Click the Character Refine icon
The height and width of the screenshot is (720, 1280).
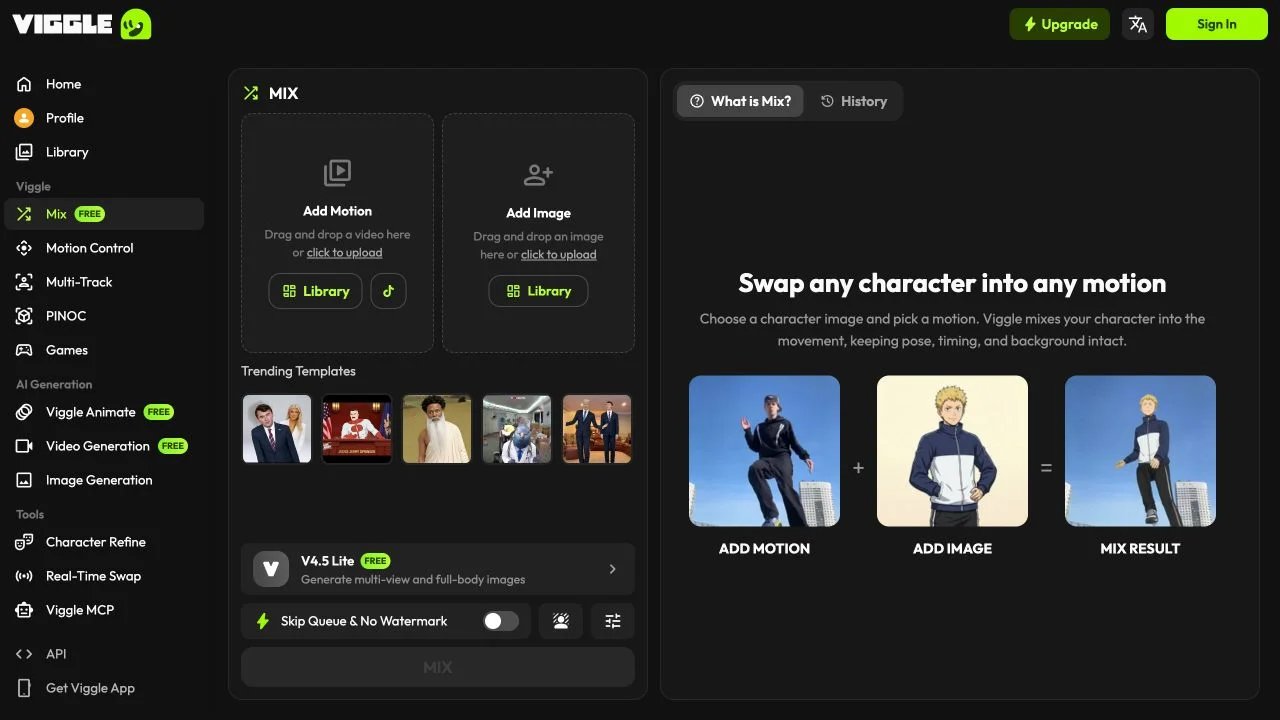click(x=24, y=542)
